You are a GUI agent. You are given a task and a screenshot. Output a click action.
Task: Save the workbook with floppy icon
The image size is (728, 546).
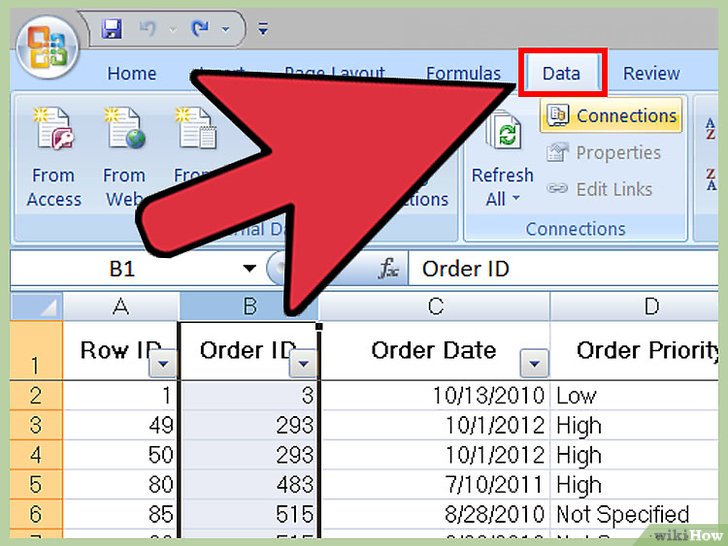112,29
